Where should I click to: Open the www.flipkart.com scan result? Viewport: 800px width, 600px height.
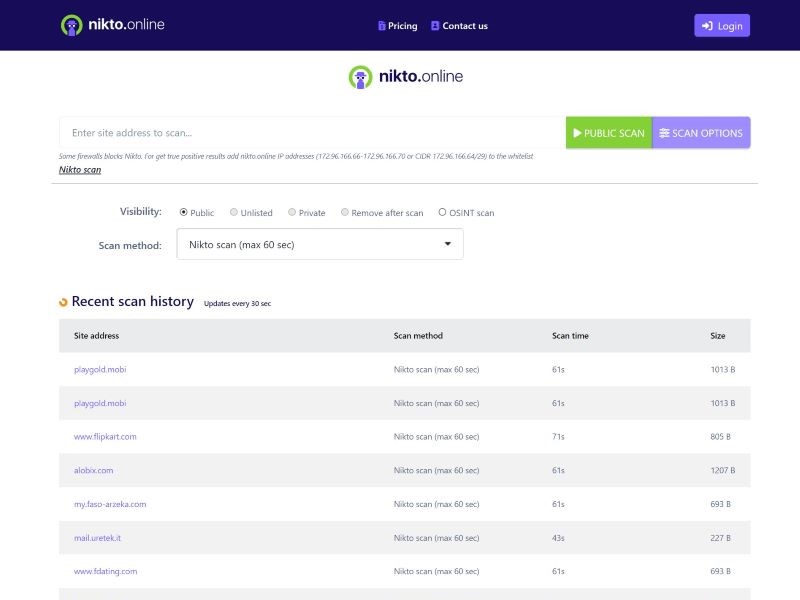click(105, 437)
